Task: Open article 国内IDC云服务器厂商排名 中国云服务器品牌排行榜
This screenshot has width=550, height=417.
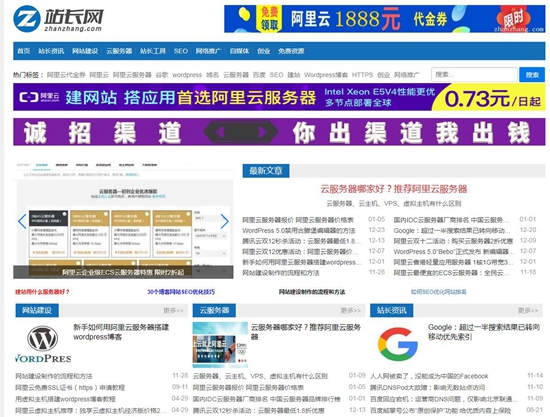Action: (267, 399)
